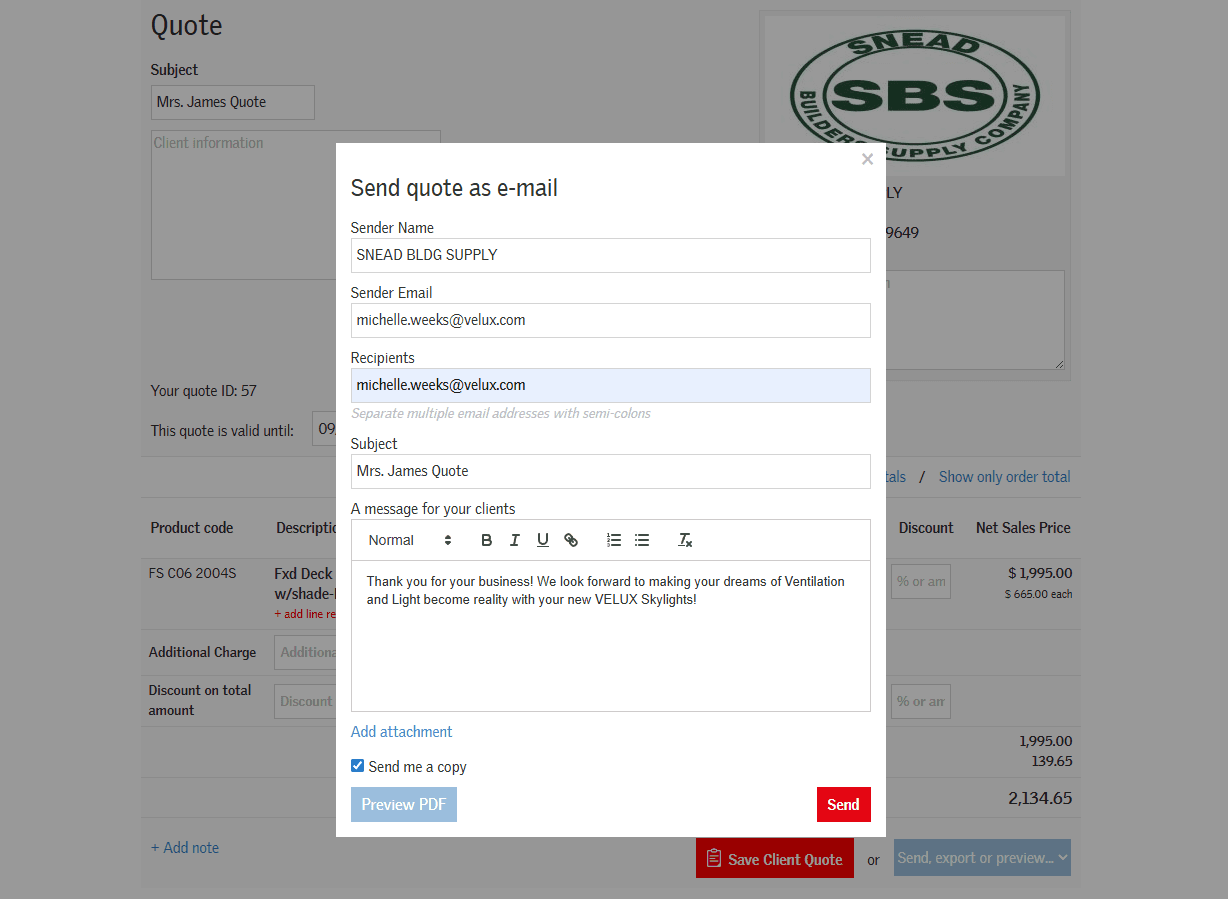Click product discount percent field
This screenshot has width=1228, height=899.
920,581
